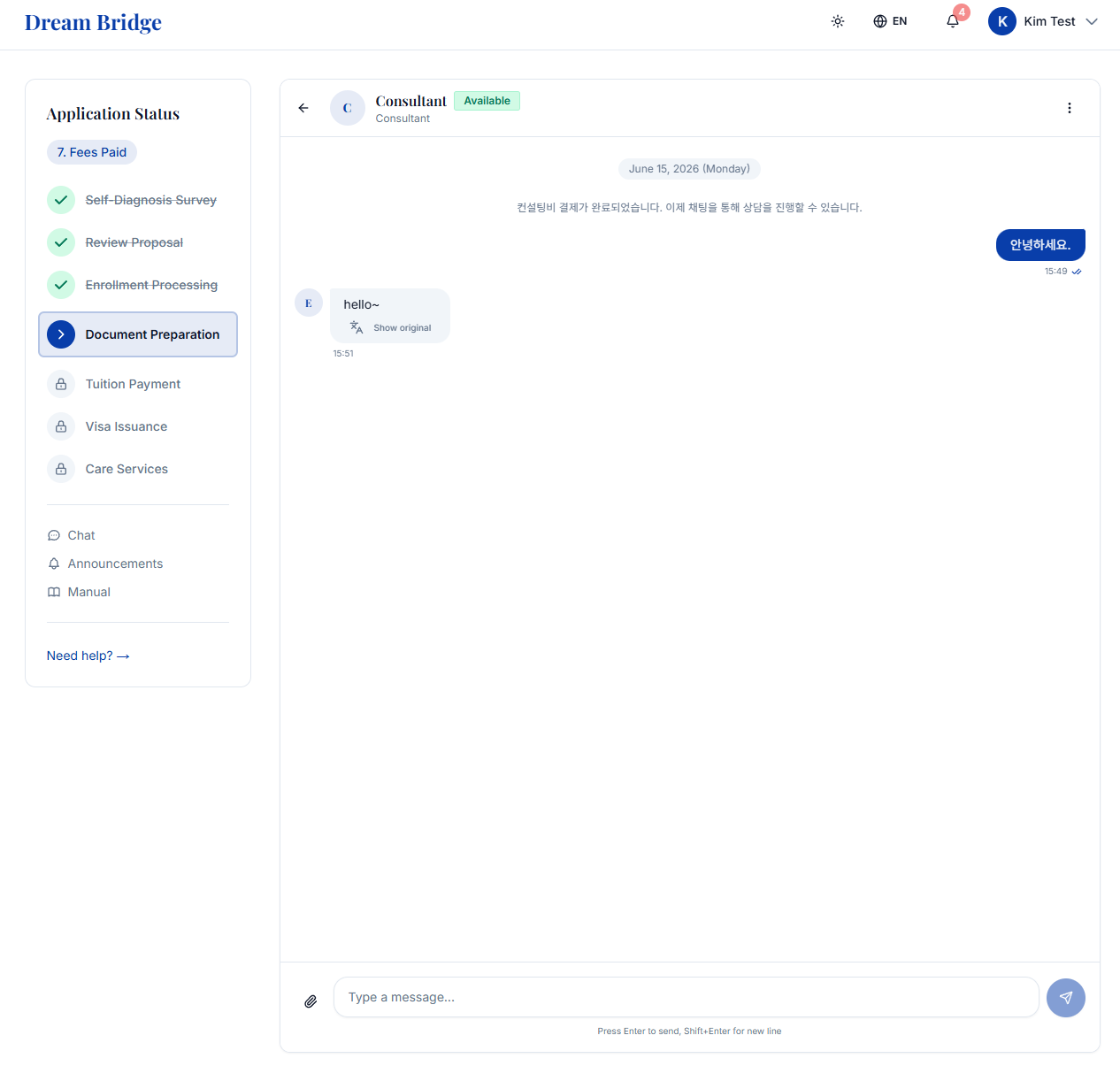
Task: Click the Application Status heading
Action: click(113, 114)
